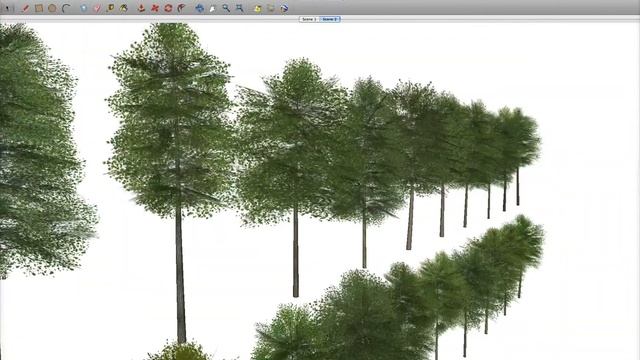Activate the Zoom magnifier tool
Image resolution: width=640 pixels, height=360 pixels.
[226, 8]
